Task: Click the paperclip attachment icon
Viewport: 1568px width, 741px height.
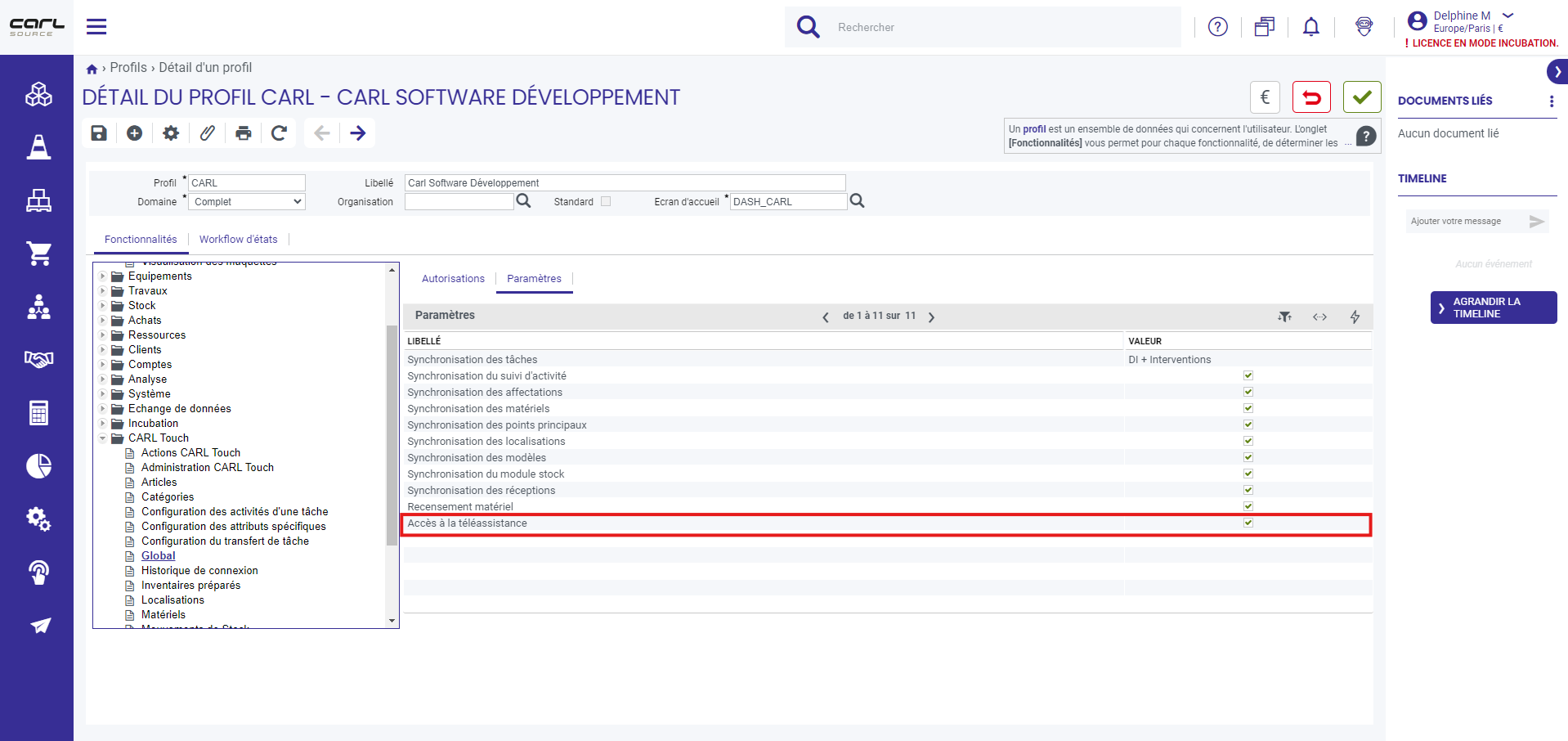Action: click(208, 133)
